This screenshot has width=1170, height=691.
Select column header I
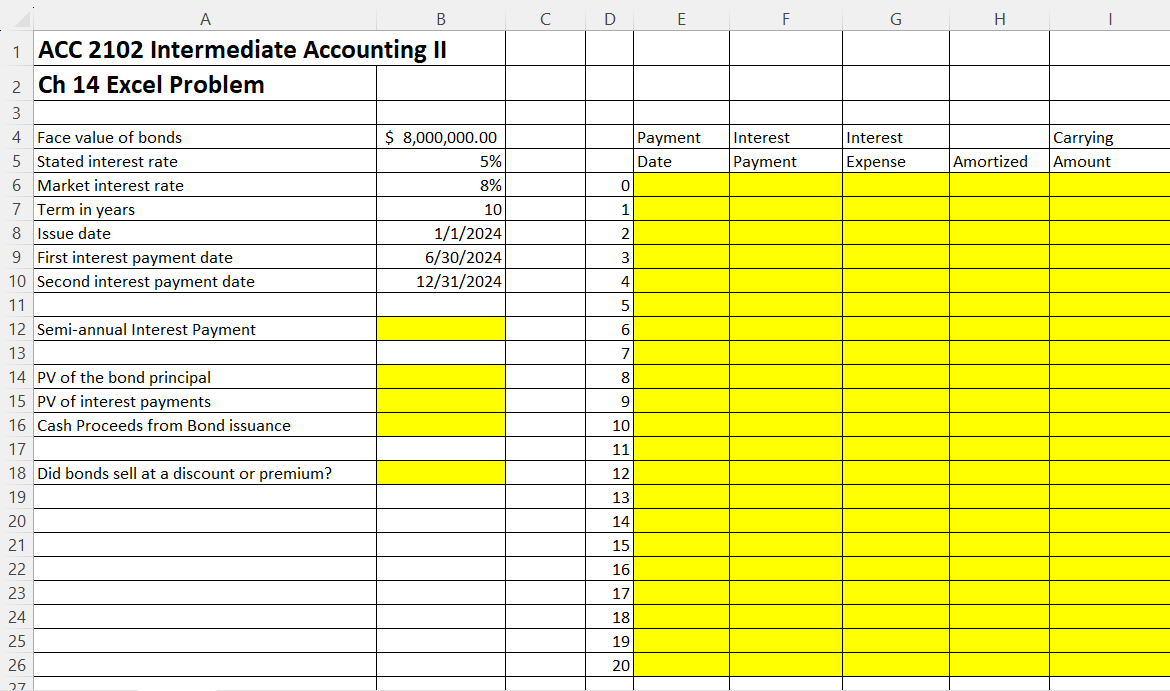(x=1108, y=18)
